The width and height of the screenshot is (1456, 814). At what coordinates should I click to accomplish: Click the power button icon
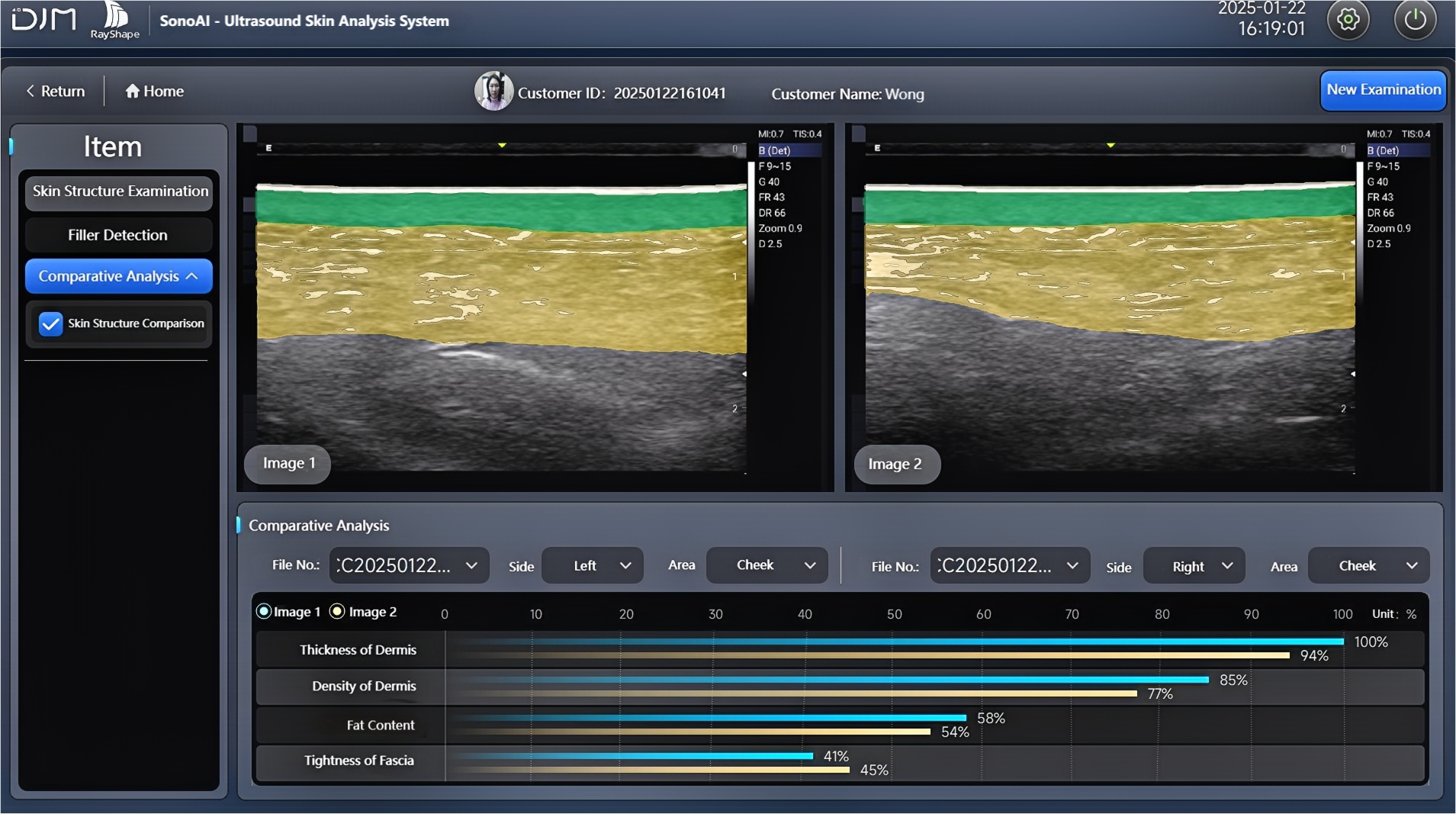pyautogui.click(x=1415, y=20)
